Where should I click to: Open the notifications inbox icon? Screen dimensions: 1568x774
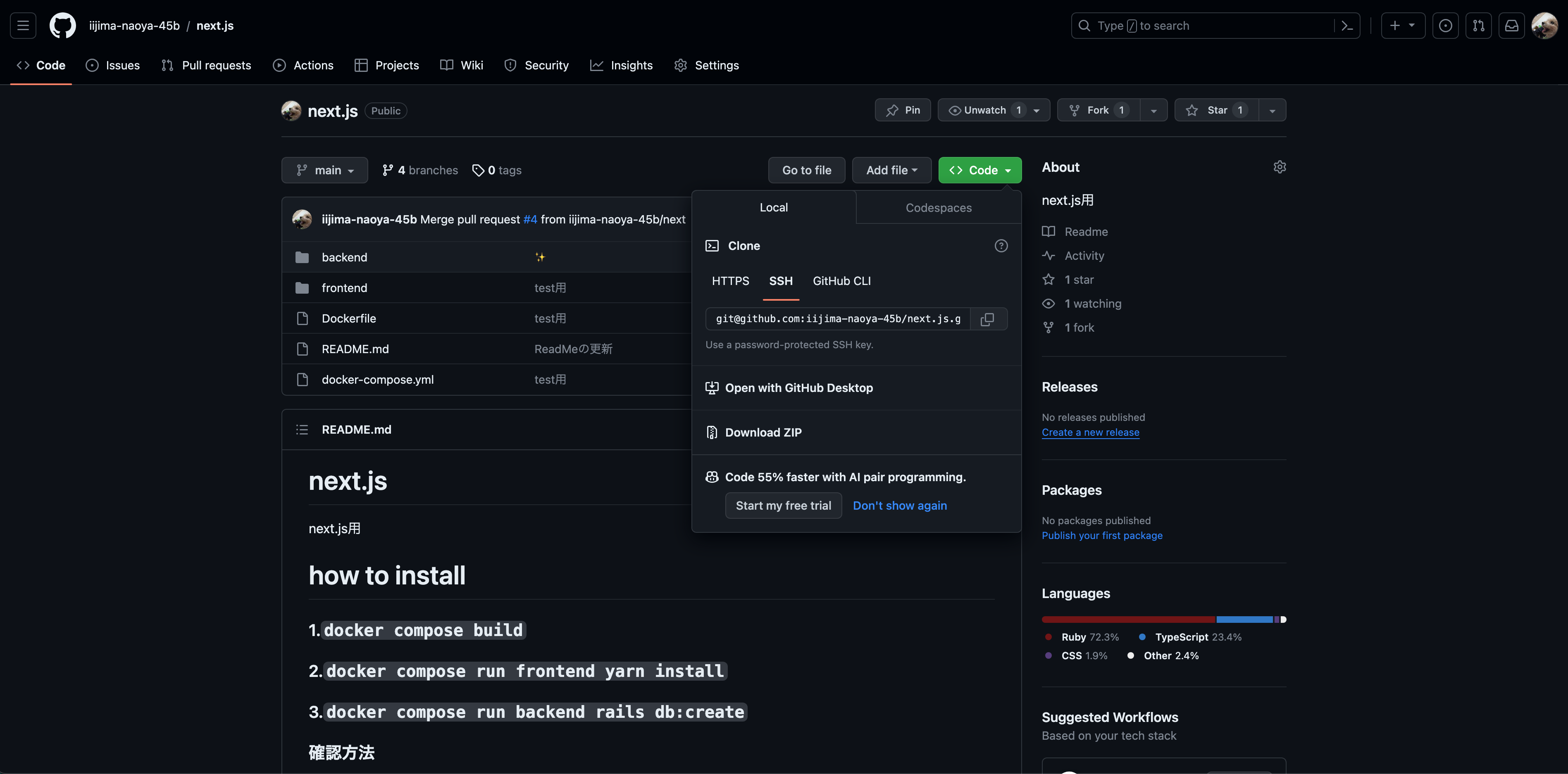(1512, 26)
